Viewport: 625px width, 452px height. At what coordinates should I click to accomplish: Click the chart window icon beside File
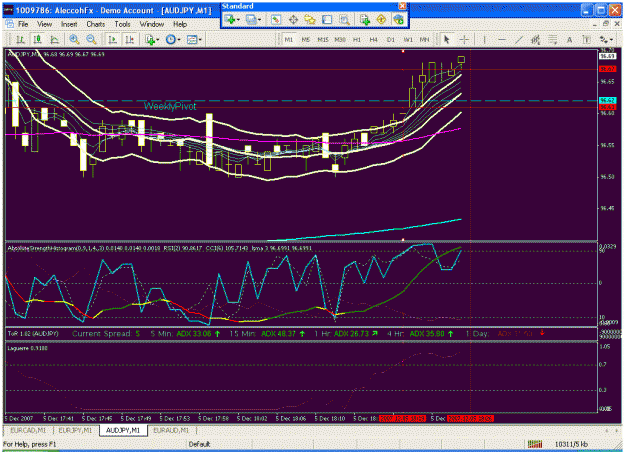9,24
